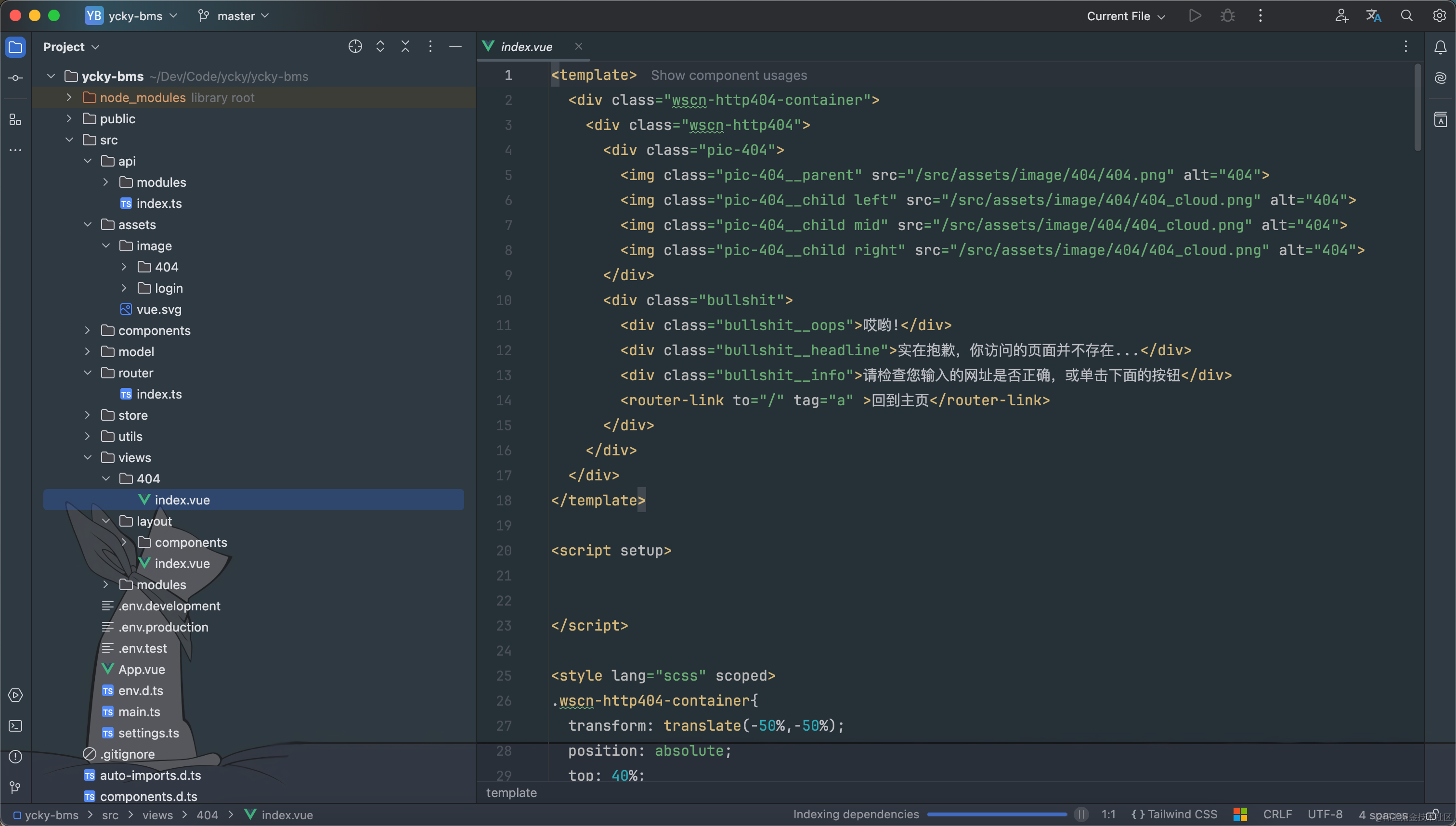The height and width of the screenshot is (826, 1456).
Task: Open the Git tool window
Action: [x=15, y=787]
